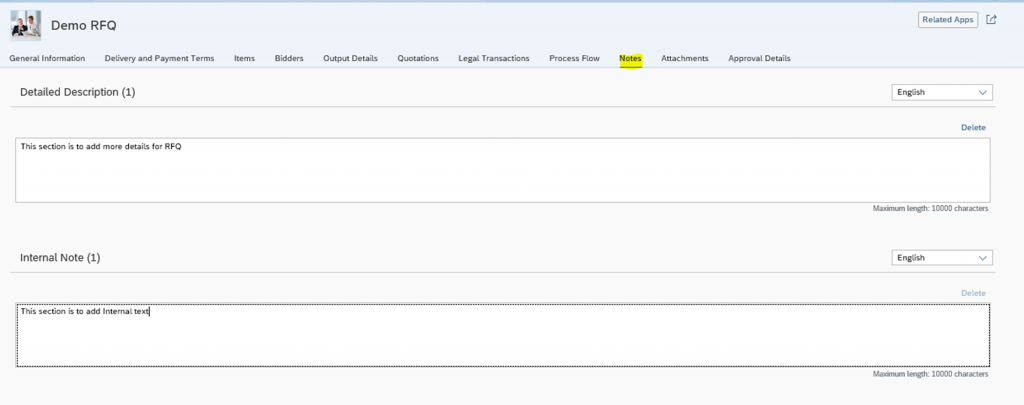Click the Demo RFQ header thumbnail image
This screenshot has width=1024, height=405.
pos(25,25)
